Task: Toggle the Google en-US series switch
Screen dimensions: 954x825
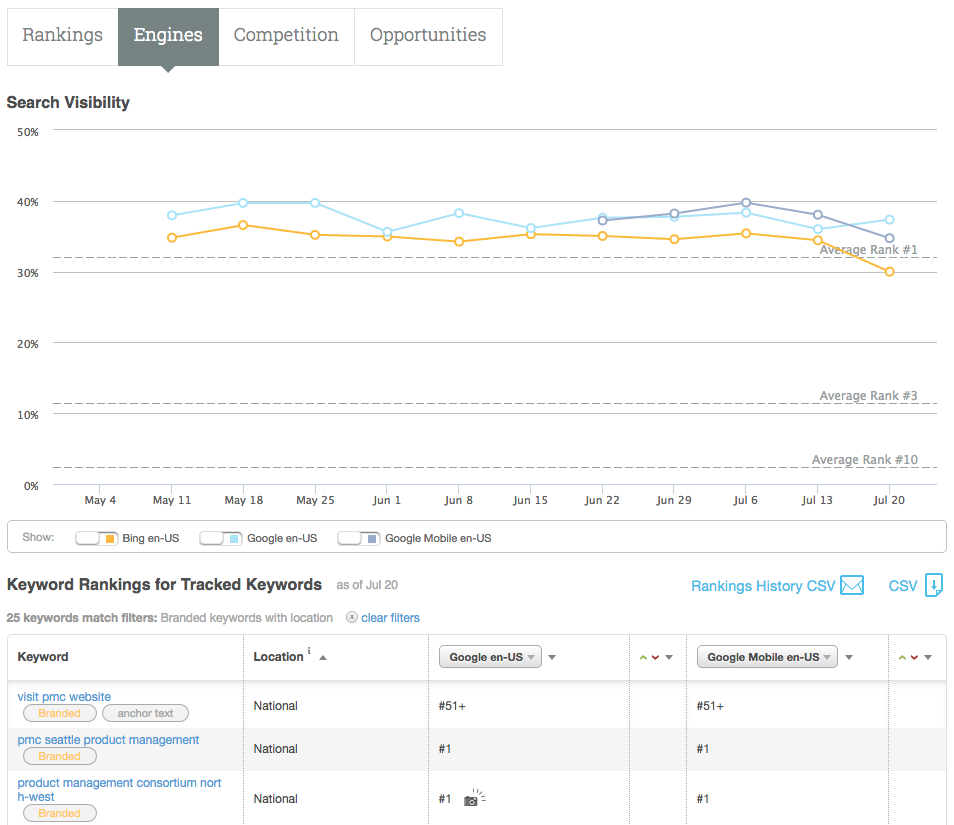Action: [x=220, y=538]
